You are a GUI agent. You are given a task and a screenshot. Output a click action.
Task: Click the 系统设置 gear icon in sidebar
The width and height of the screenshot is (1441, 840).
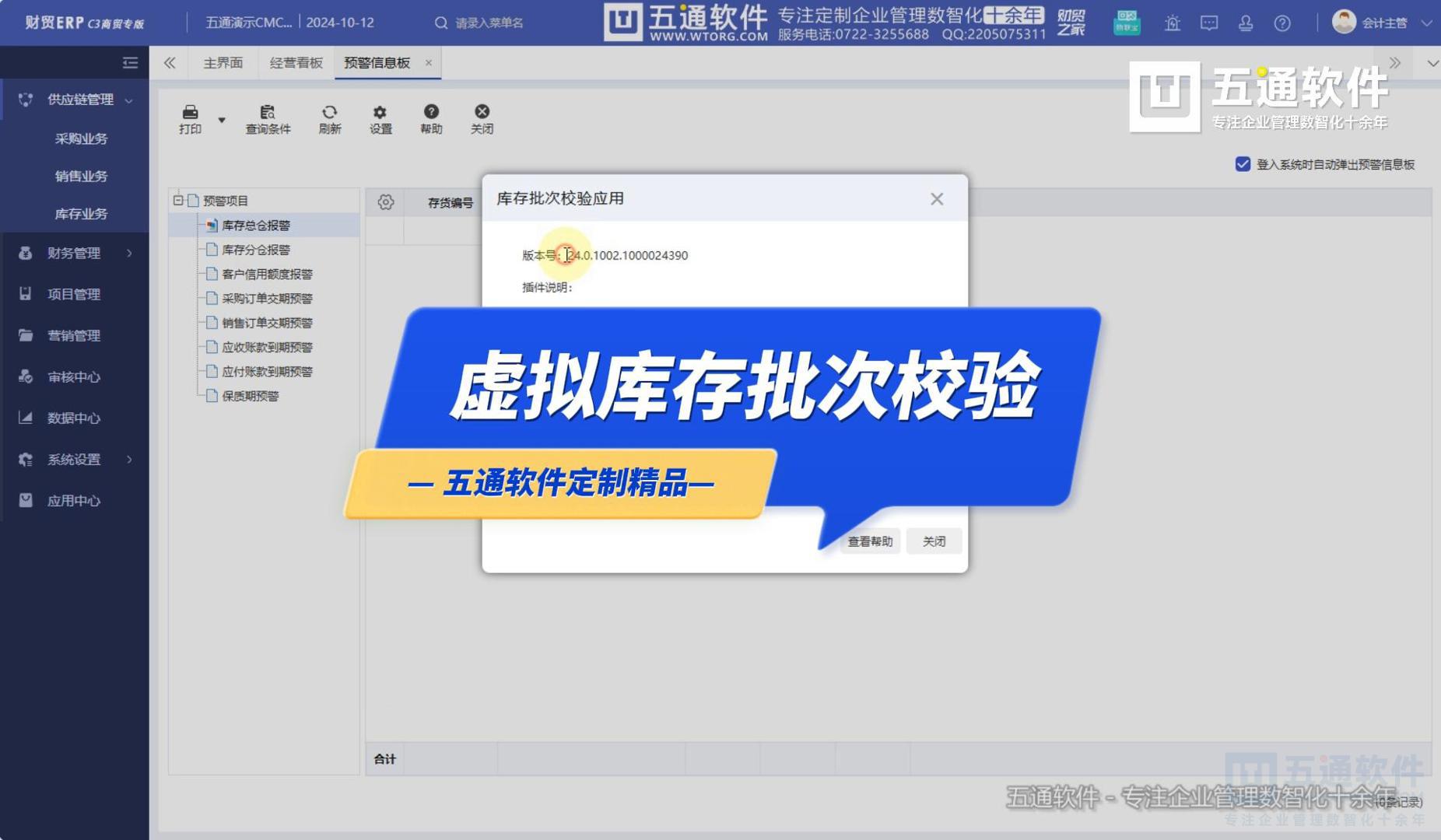(26, 459)
